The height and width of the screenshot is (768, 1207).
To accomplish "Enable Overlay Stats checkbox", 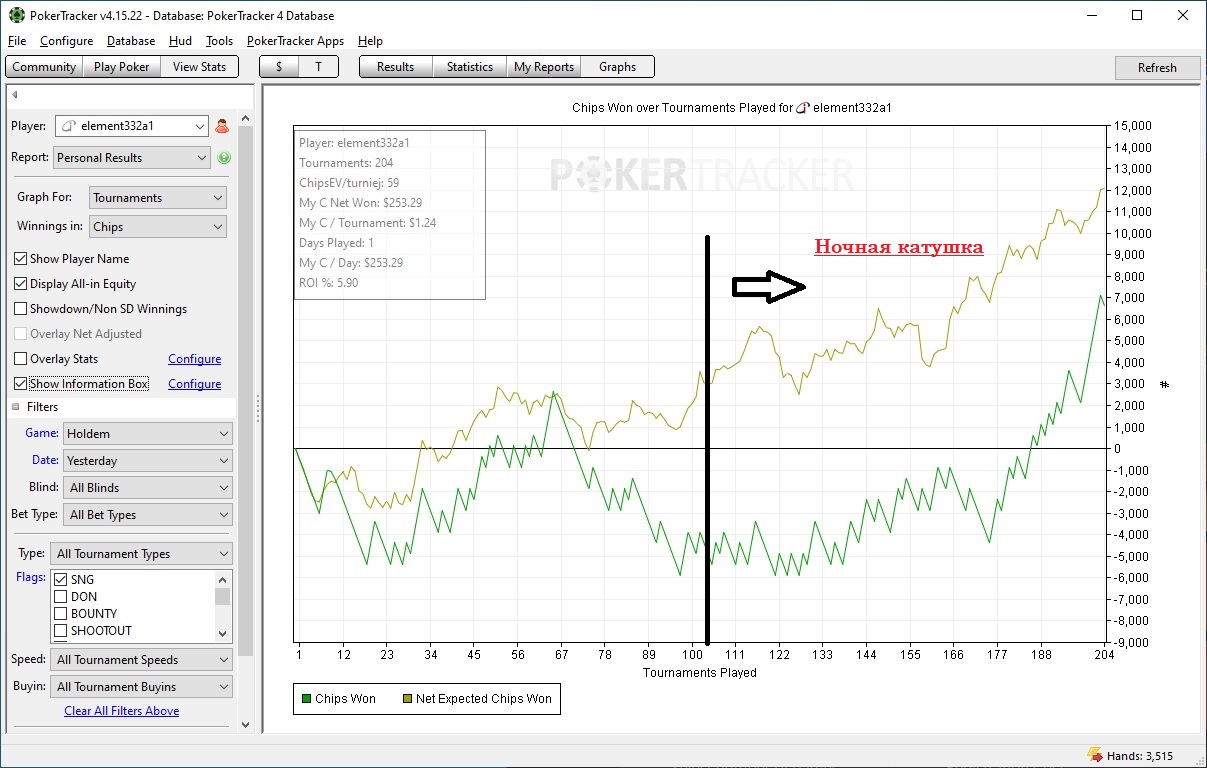I will tap(21, 359).
